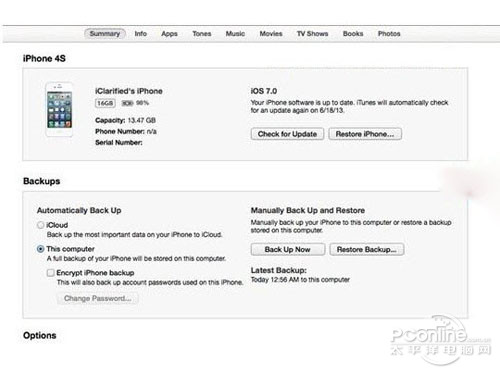
Task: Open the Music tab
Action: 235,34
